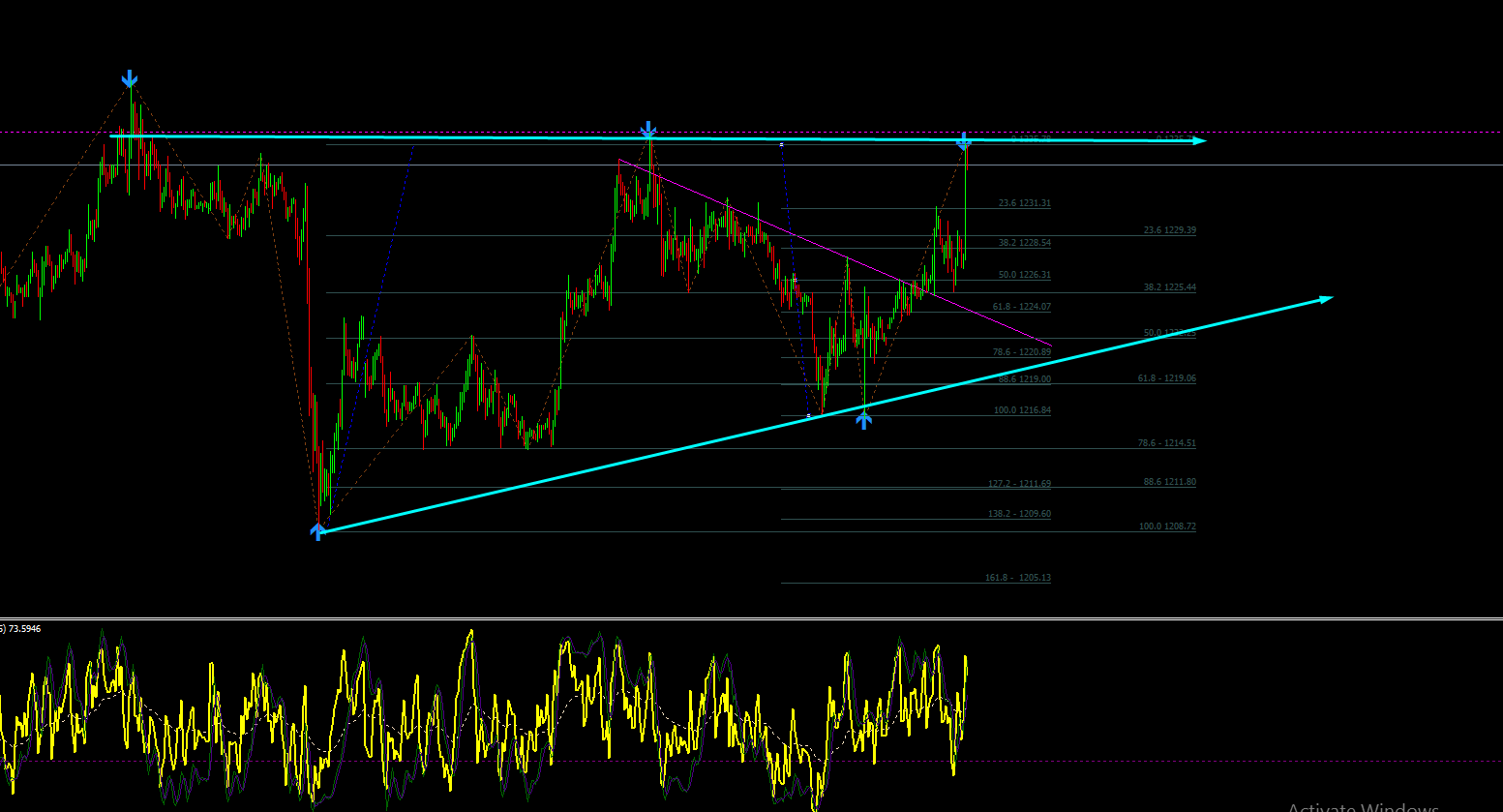
Task: Select the arrowhead of the rising cyan trendline
Action: [1325, 299]
